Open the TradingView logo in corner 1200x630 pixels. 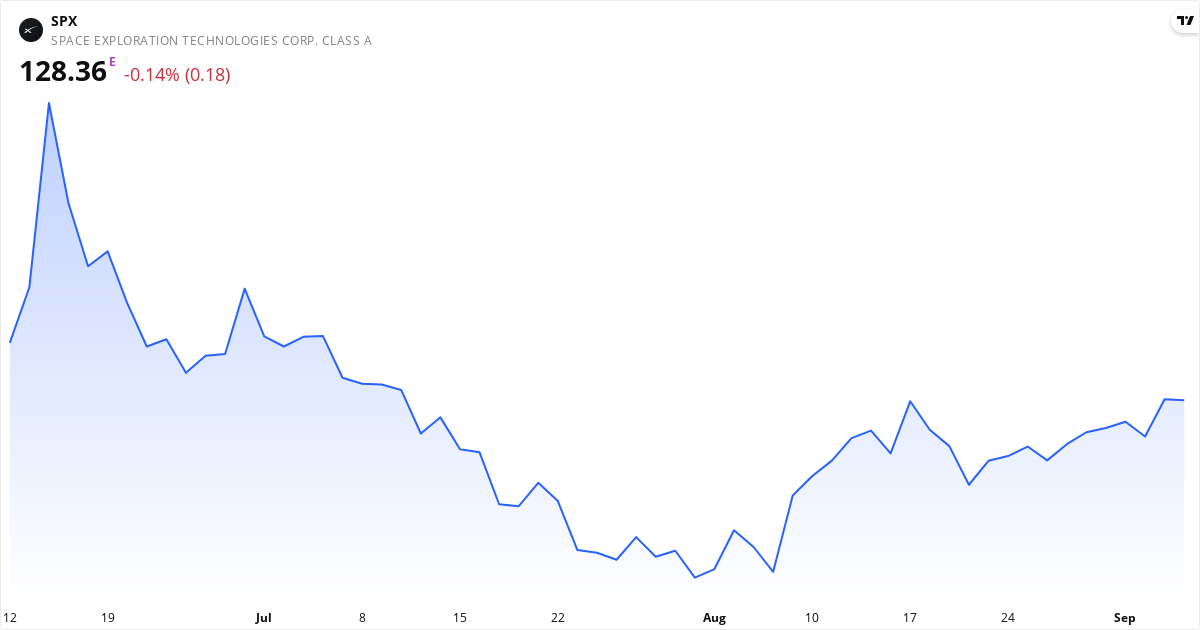pos(1184,21)
